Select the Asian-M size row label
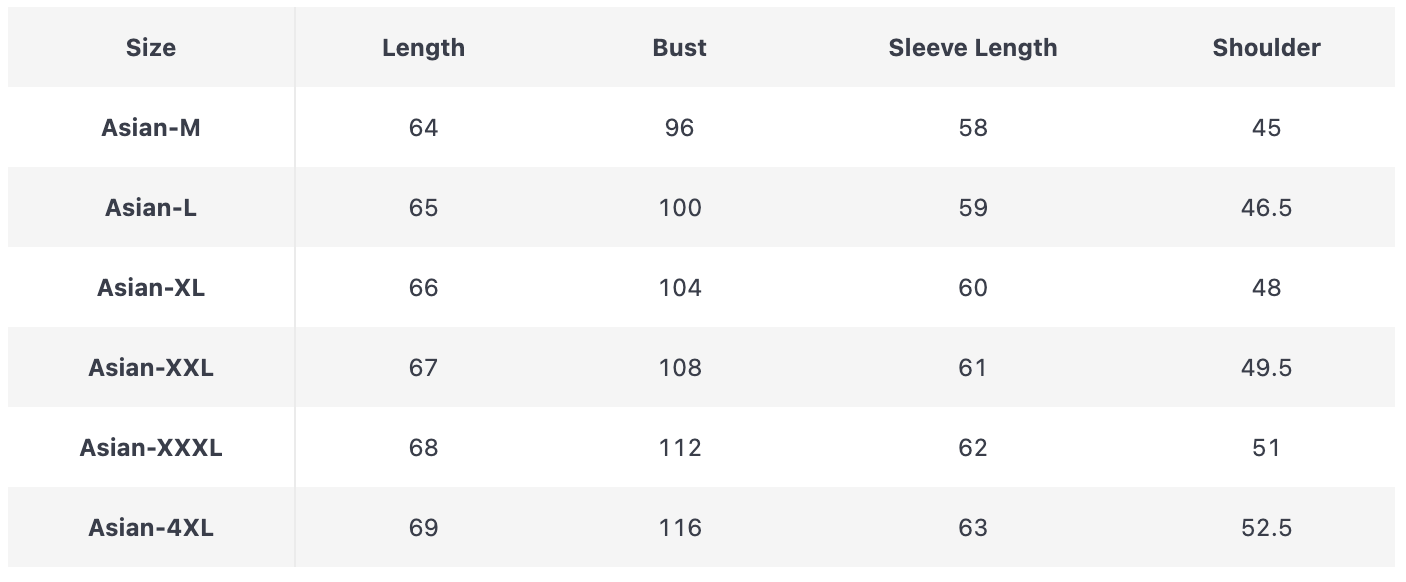Viewport: 1406px width, 582px height. (x=151, y=128)
